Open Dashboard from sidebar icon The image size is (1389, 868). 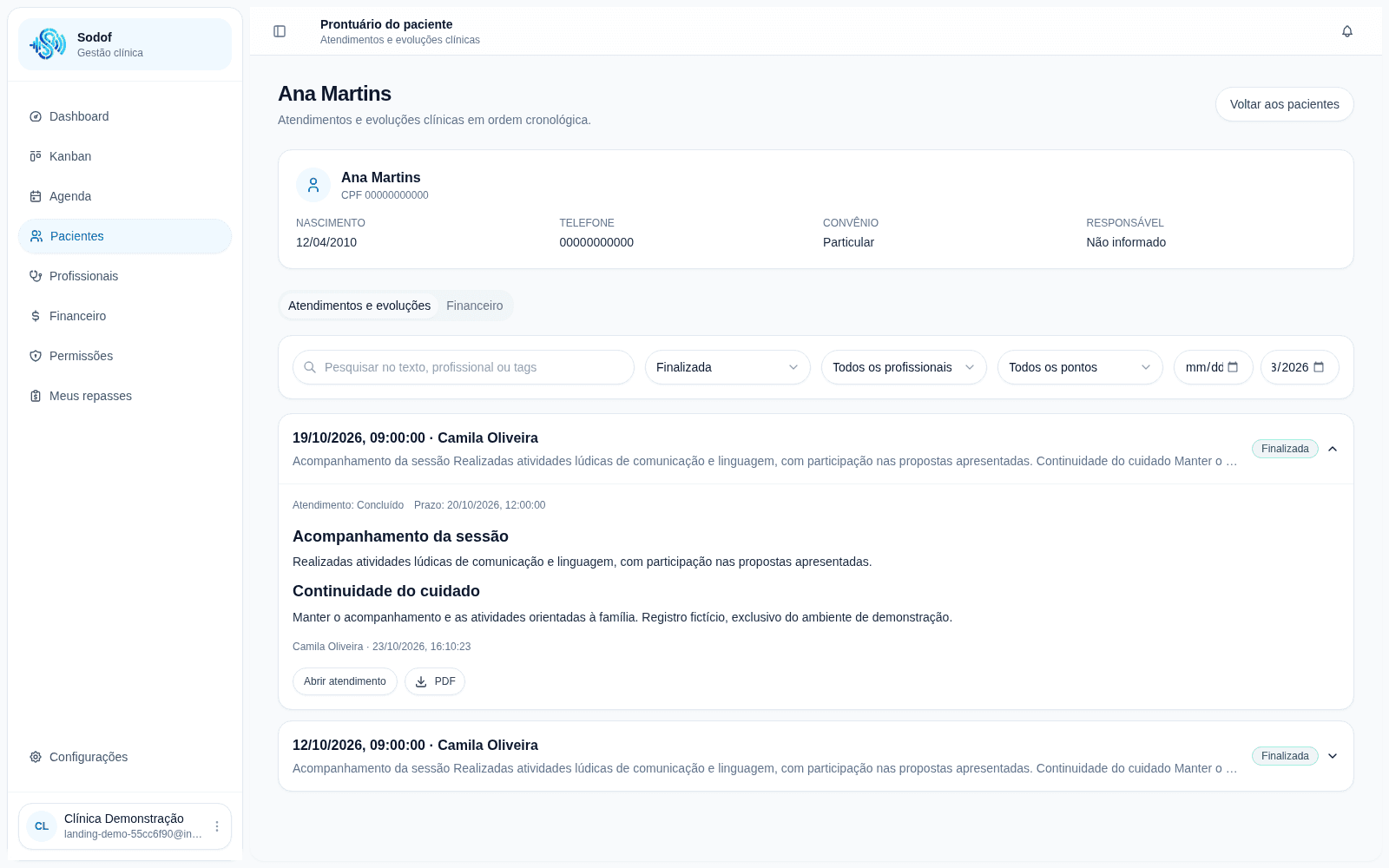click(36, 116)
